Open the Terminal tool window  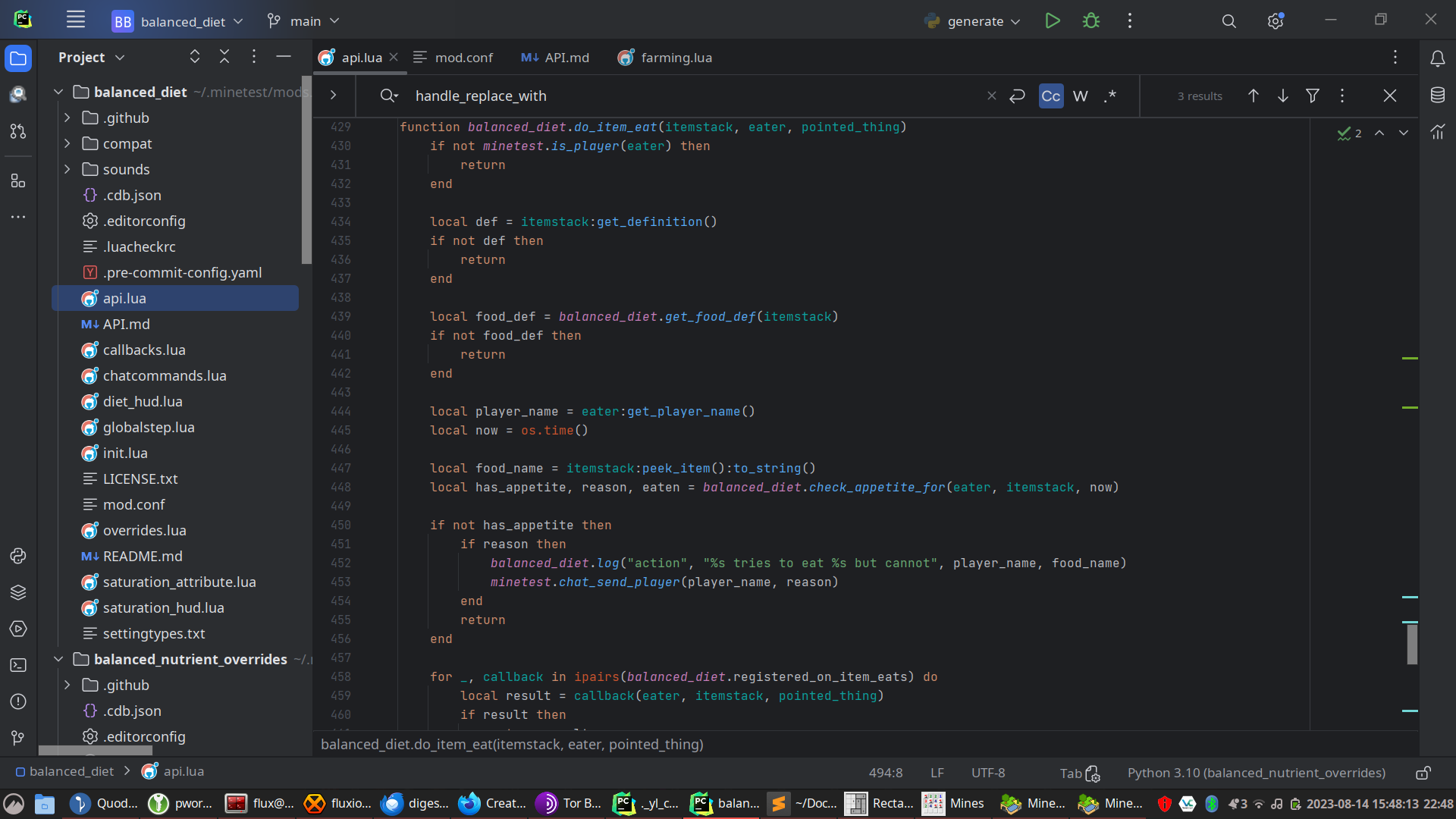[18, 665]
